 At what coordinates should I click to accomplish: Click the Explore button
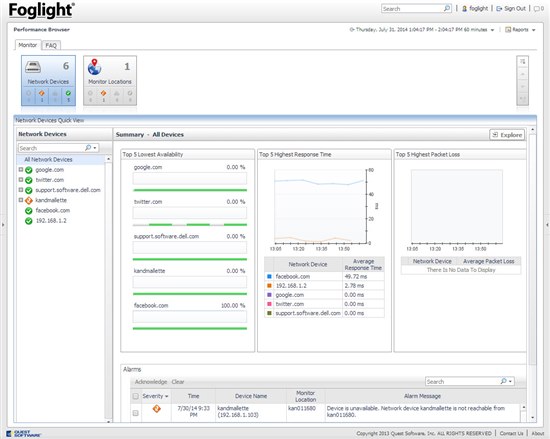[507, 135]
